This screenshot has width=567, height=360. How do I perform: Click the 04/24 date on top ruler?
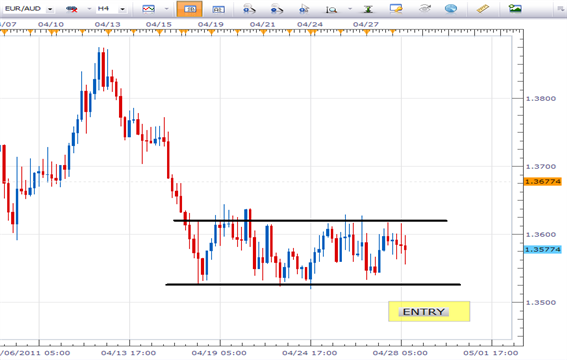point(310,25)
